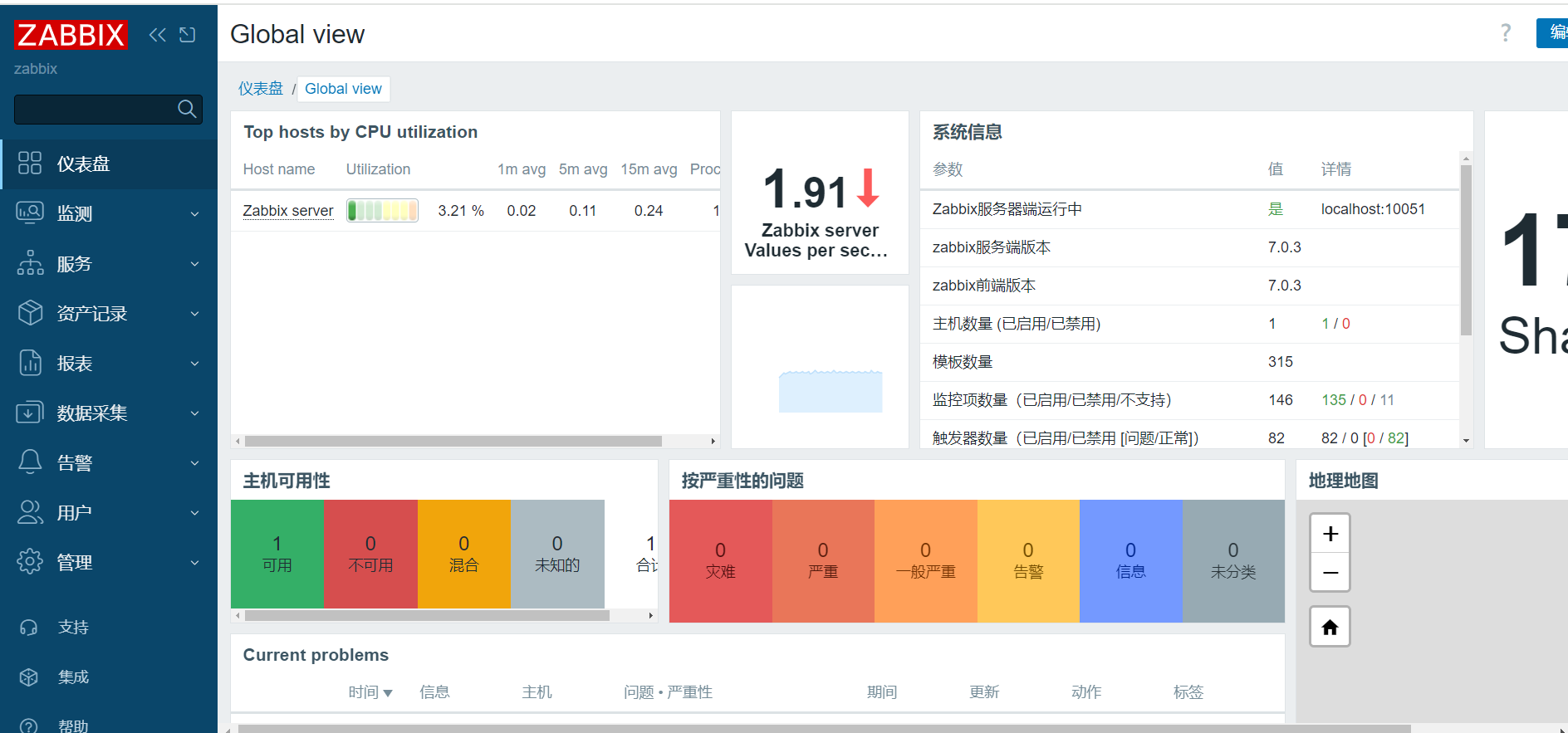
Task: Sort problems by 时间 column arrow
Action: (388, 693)
